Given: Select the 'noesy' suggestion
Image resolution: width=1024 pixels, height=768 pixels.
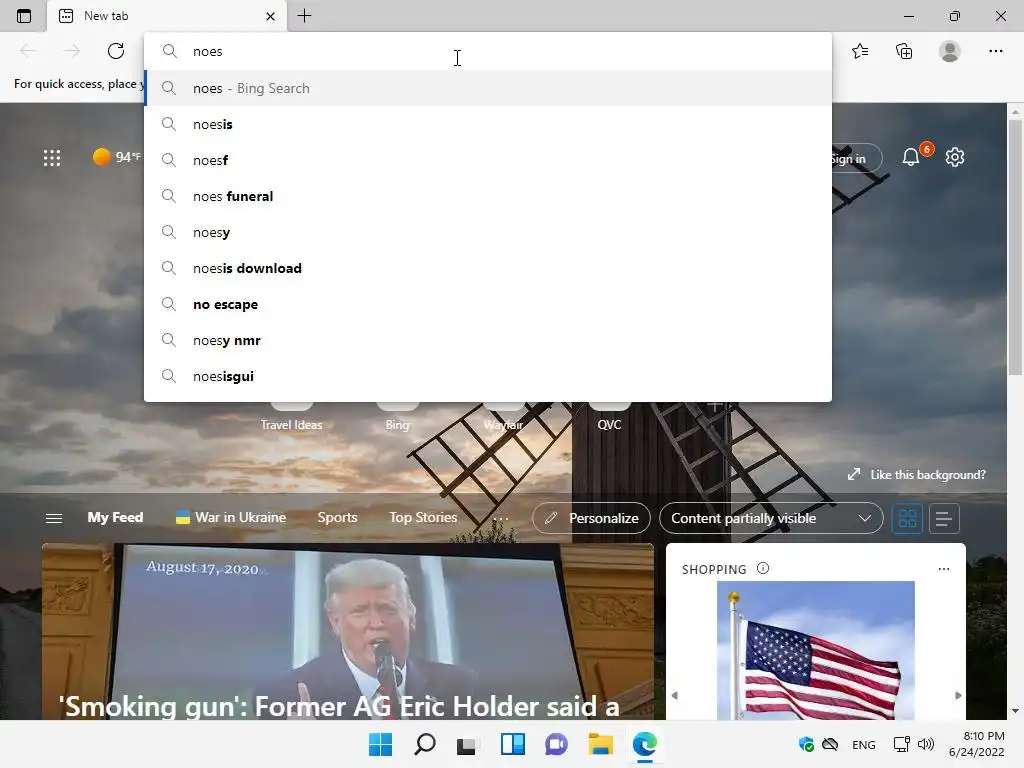Looking at the screenshot, I should click(488, 232).
